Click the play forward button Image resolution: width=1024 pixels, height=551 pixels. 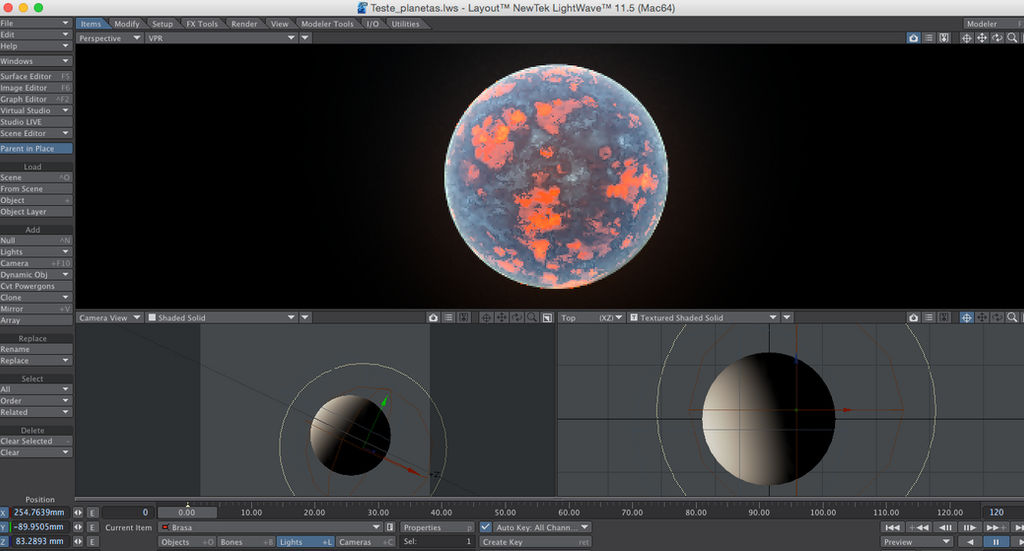click(1019, 542)
